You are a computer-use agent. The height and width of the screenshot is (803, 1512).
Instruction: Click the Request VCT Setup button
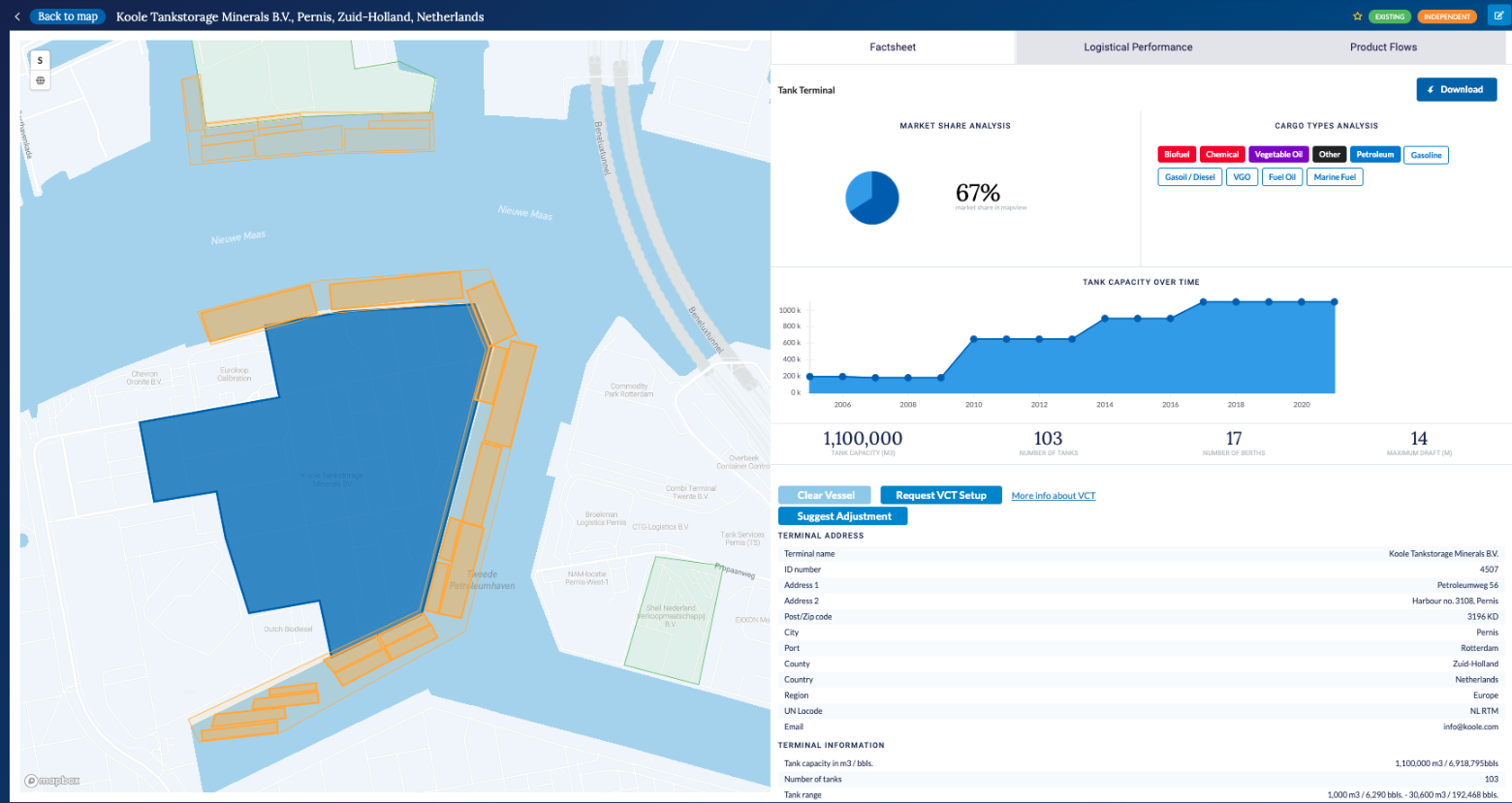[940, 495]
